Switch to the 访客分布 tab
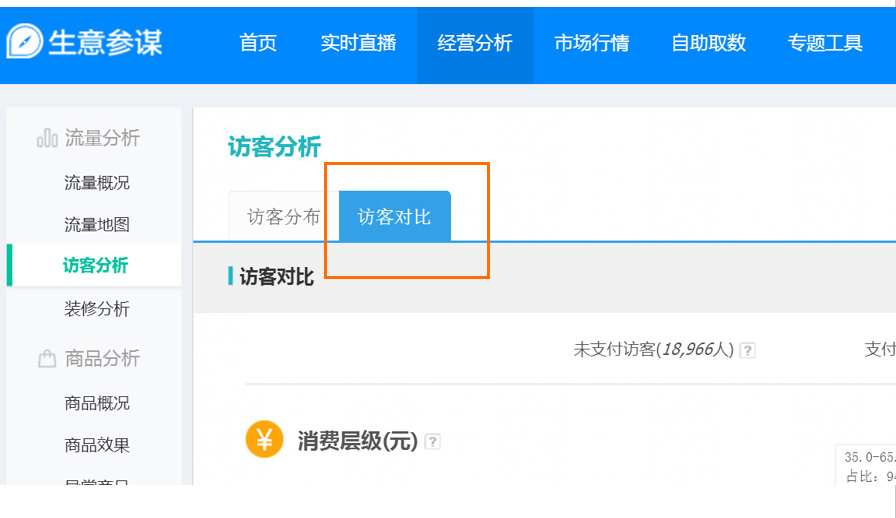This screenshot has width=896, height=518. [x=283, y=217]
